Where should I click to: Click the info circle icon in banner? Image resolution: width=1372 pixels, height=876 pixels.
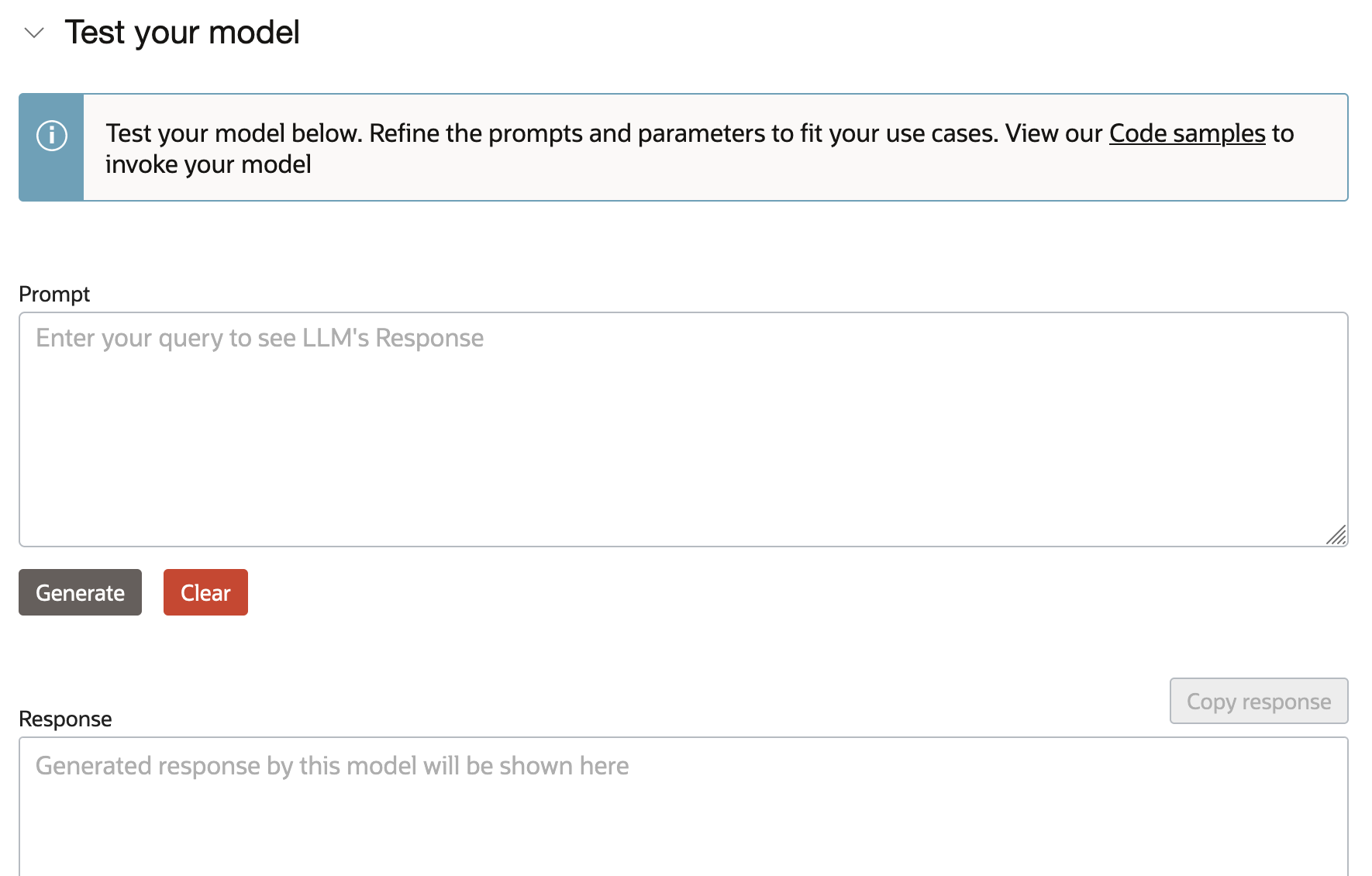(x=52, y=136)
